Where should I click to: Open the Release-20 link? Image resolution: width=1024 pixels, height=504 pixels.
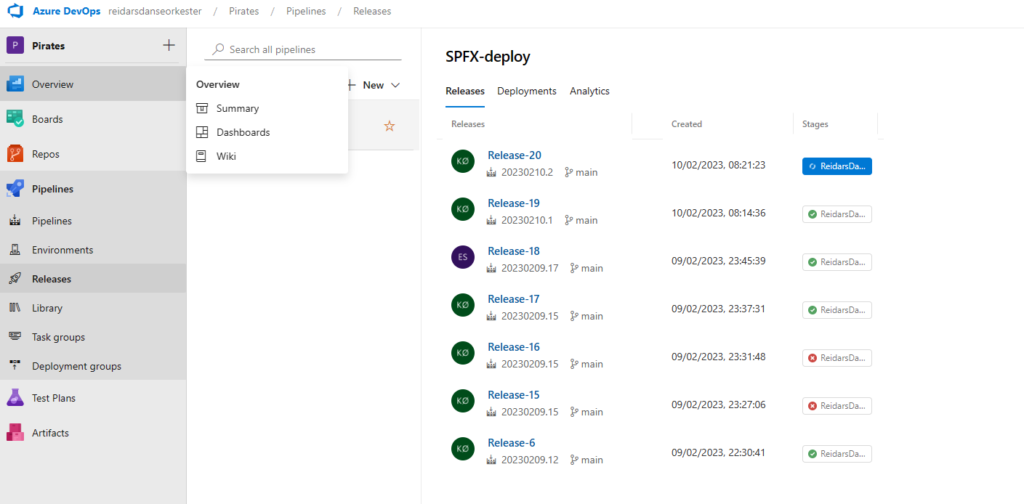[515, 155]
